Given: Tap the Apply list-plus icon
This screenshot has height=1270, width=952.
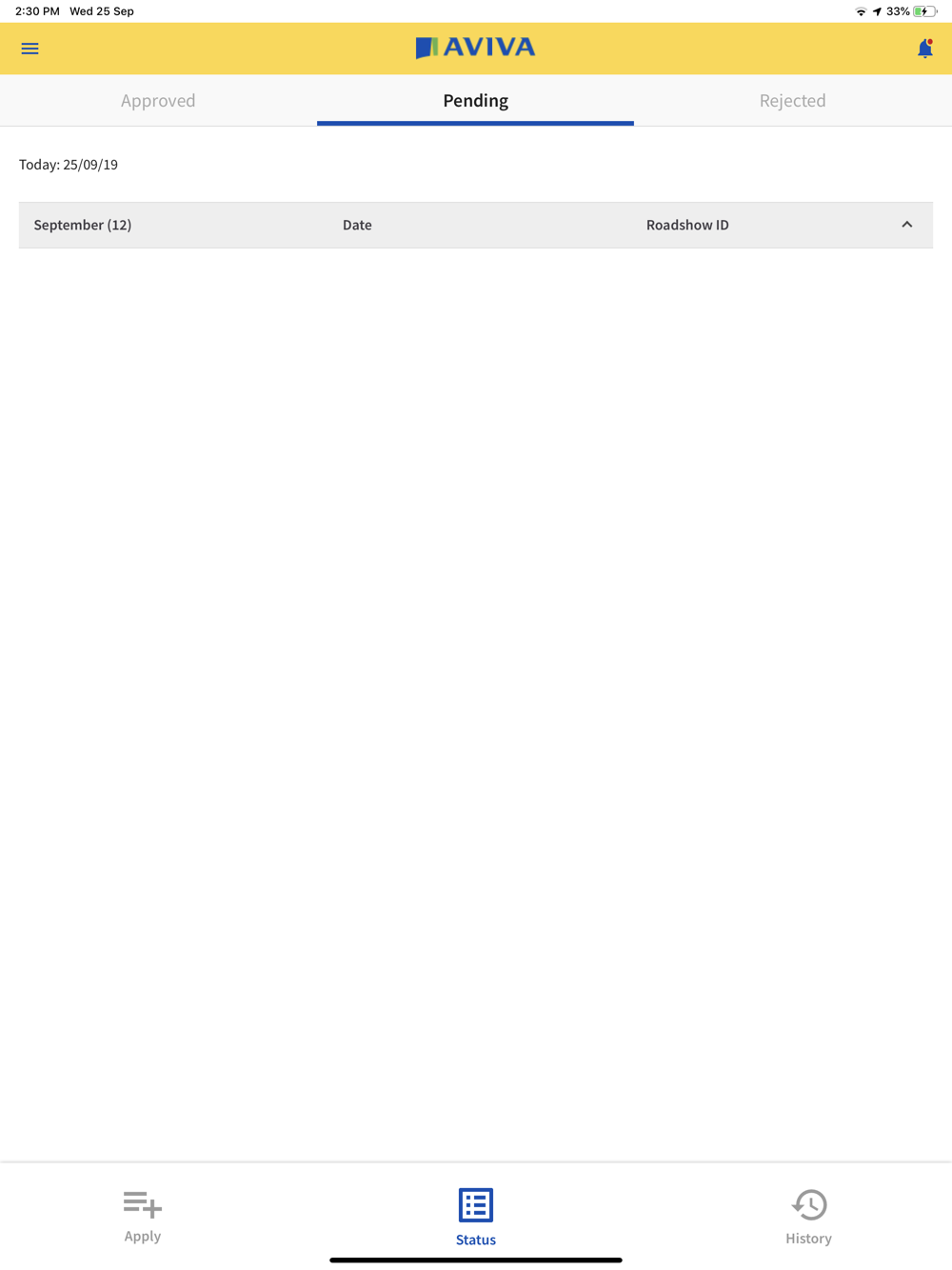Looking at the screenshot, I should click(143, 1204).
